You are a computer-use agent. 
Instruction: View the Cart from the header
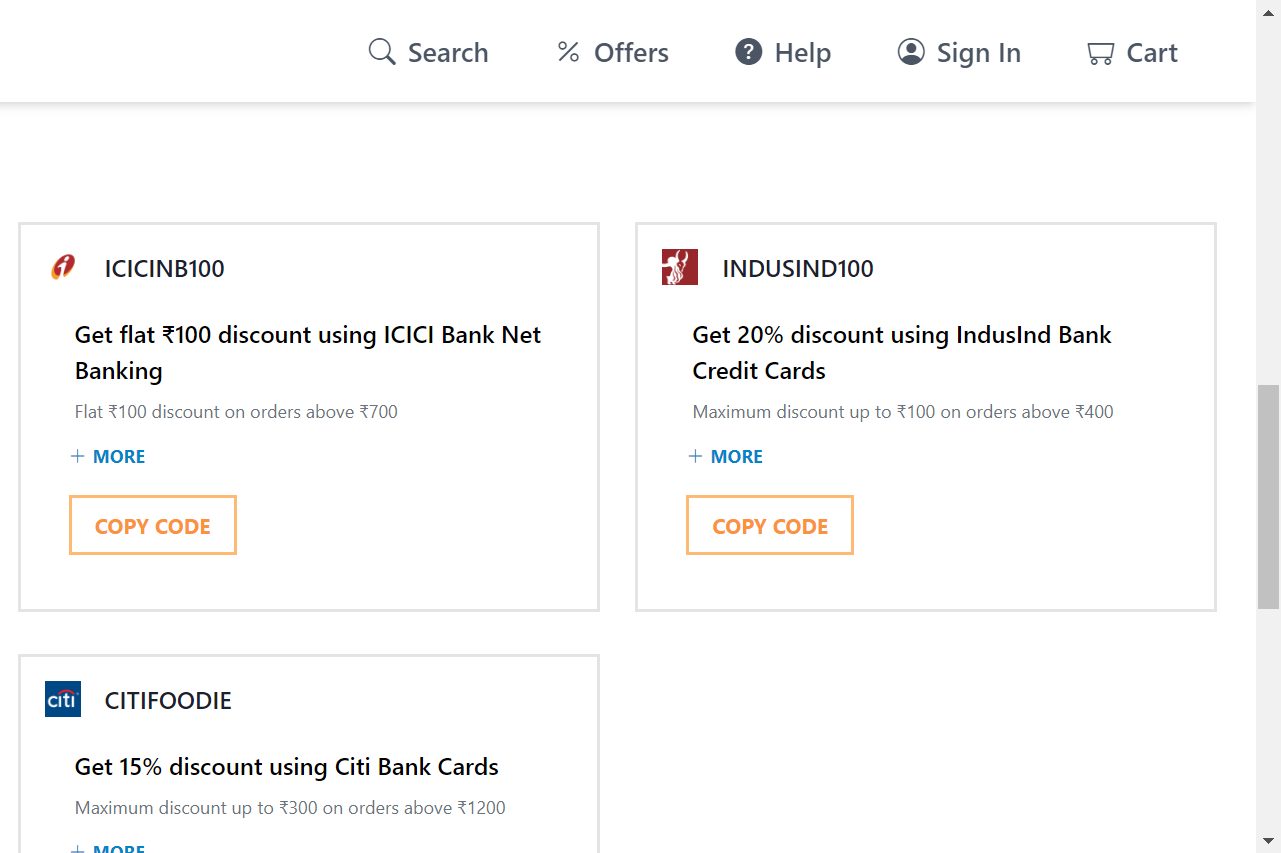tap(1132, 52)
